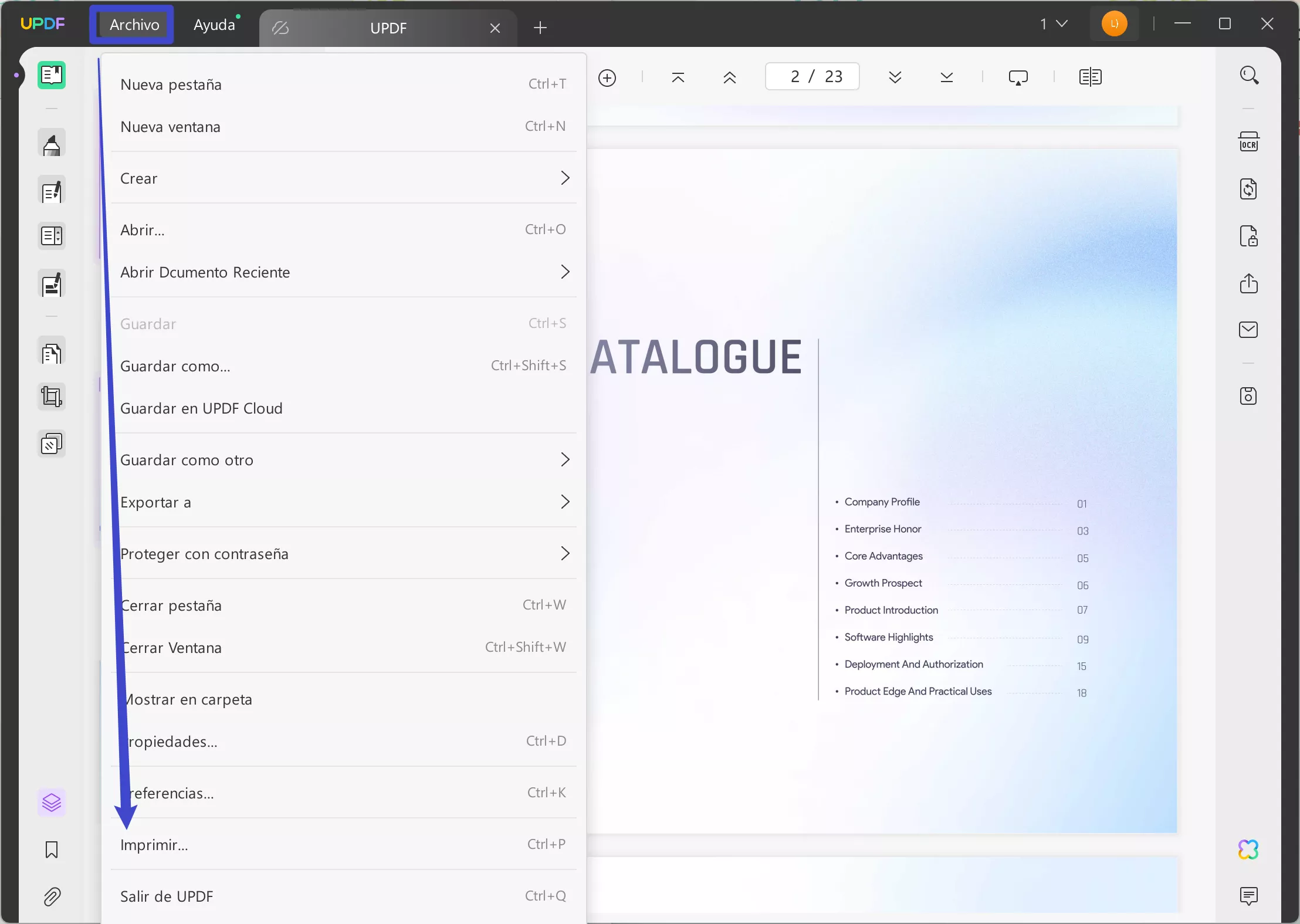Change the page display layout
Screen dimensions: 1300x924
tap(1091, 77)
